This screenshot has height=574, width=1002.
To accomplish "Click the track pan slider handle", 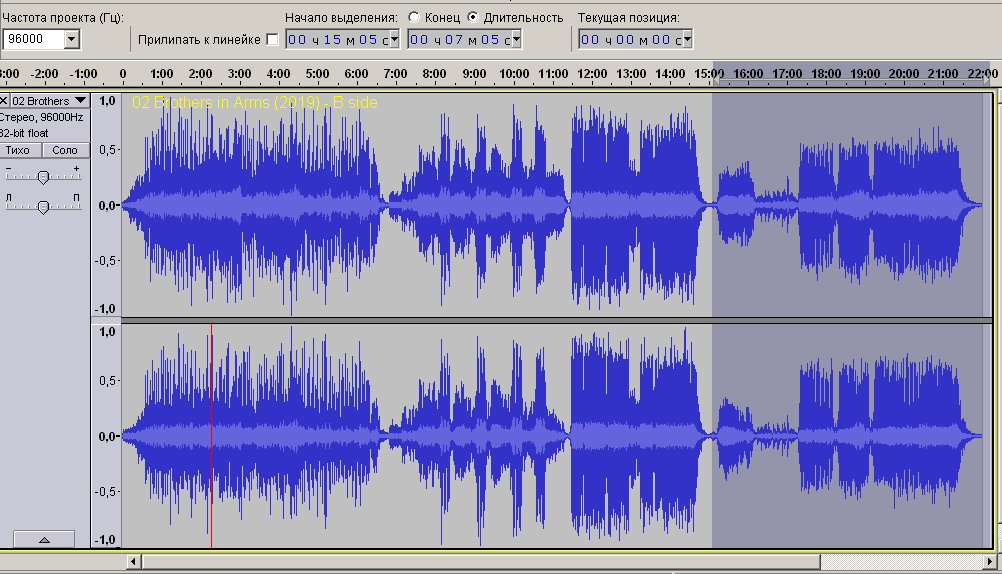I will point(43,207).
